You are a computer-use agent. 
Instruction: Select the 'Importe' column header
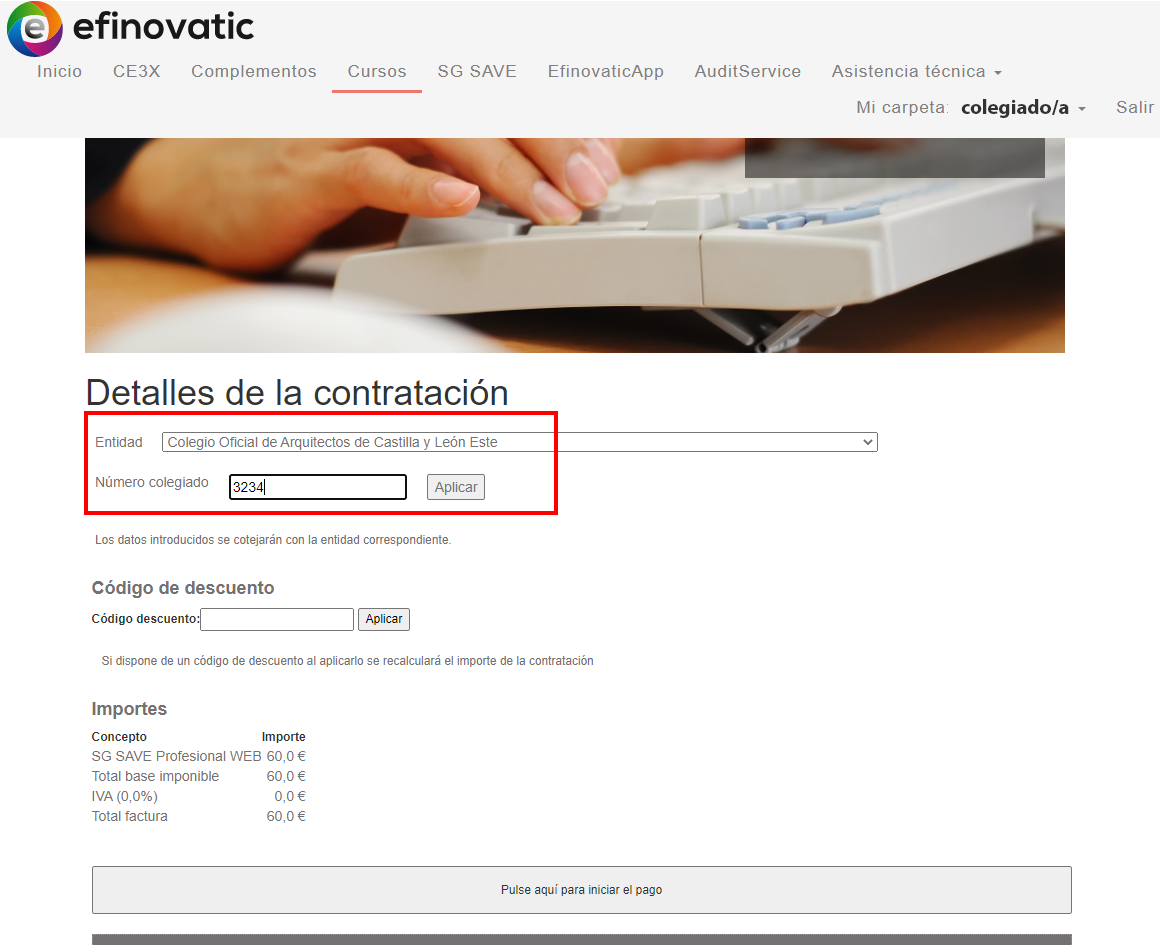(283, 737)
